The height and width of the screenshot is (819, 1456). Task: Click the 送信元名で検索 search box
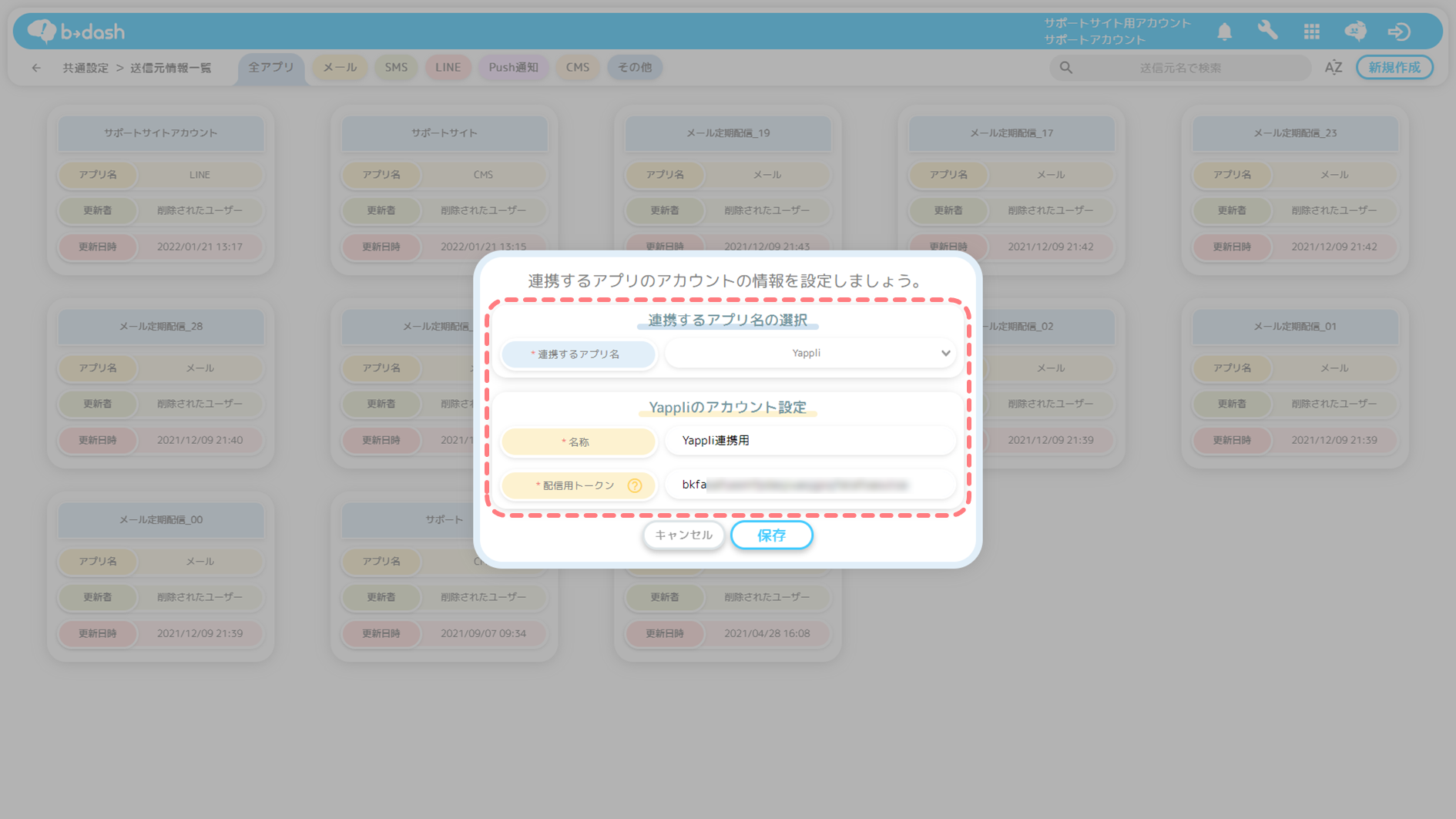coord(1180,68)
